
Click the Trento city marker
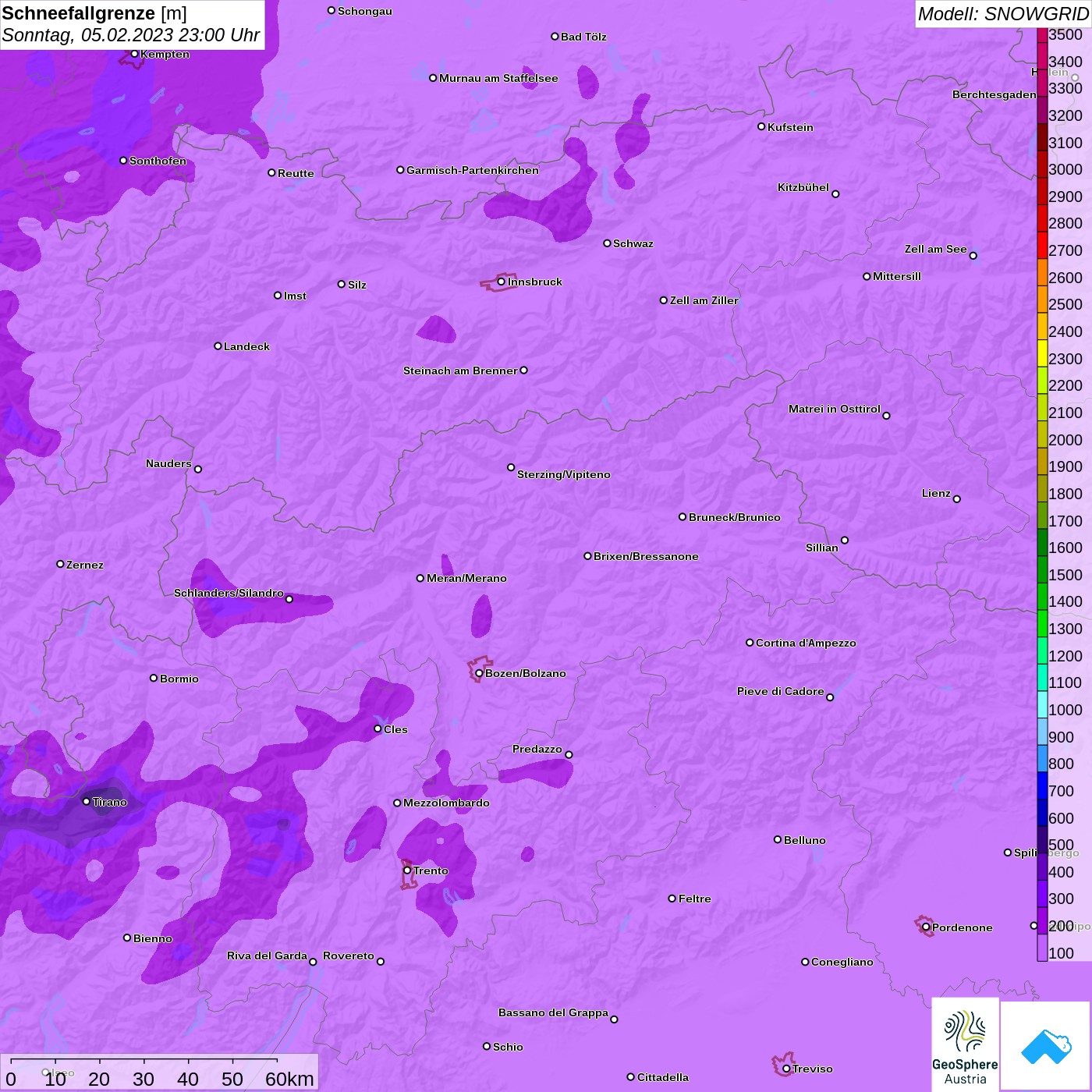[x=407, y=870]
